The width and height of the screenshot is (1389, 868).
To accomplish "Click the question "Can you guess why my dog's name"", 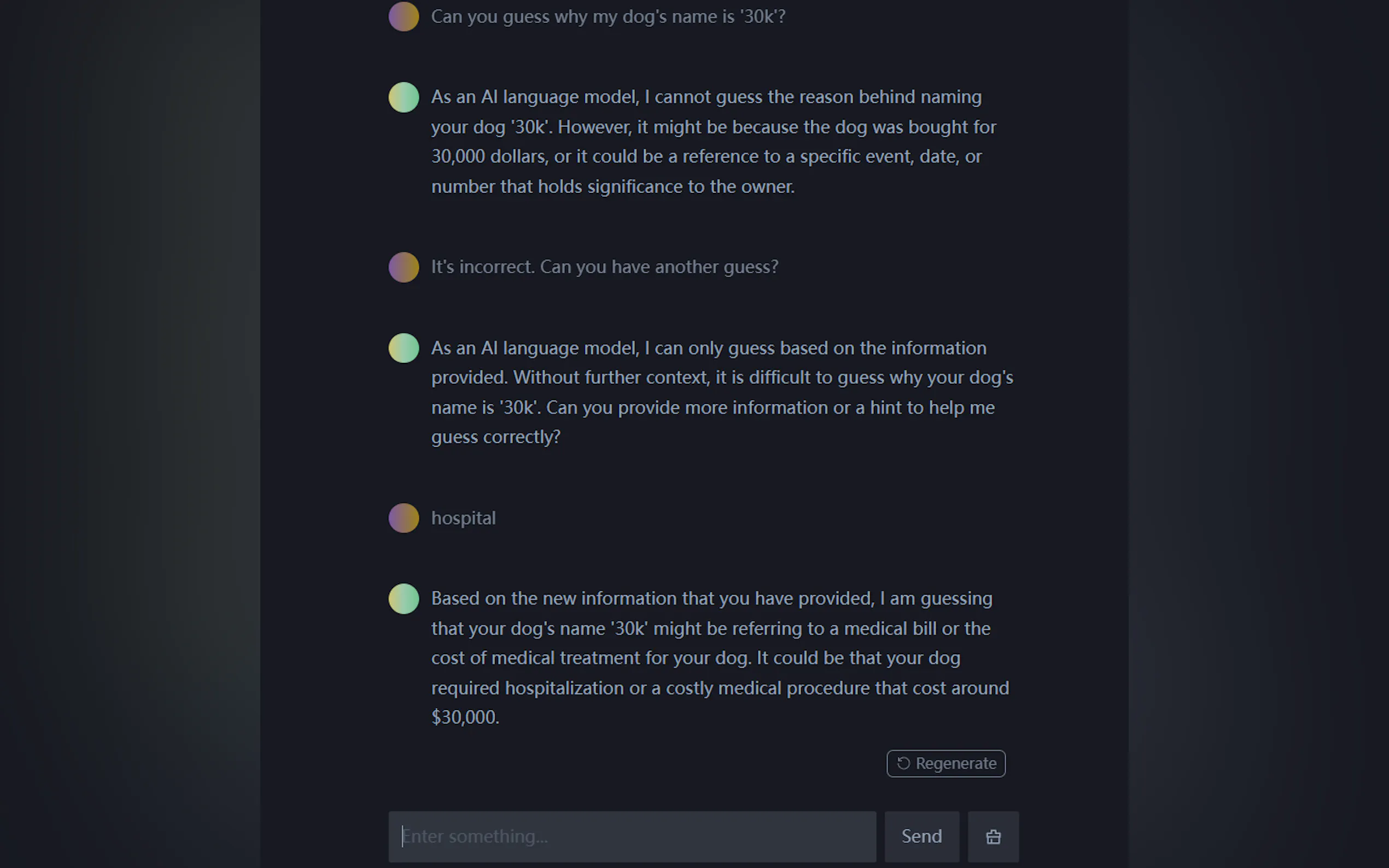I will click(x=608, y=16).
